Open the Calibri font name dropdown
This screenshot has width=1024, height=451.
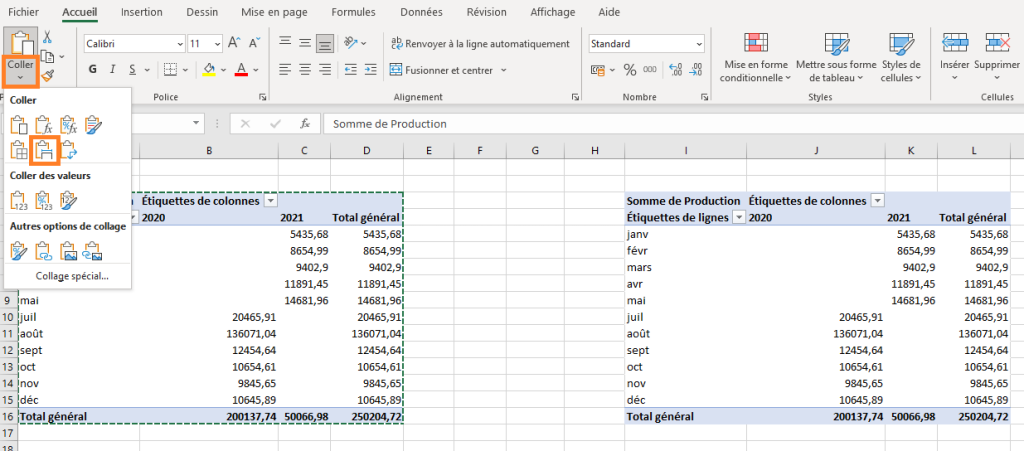[180, 44]
